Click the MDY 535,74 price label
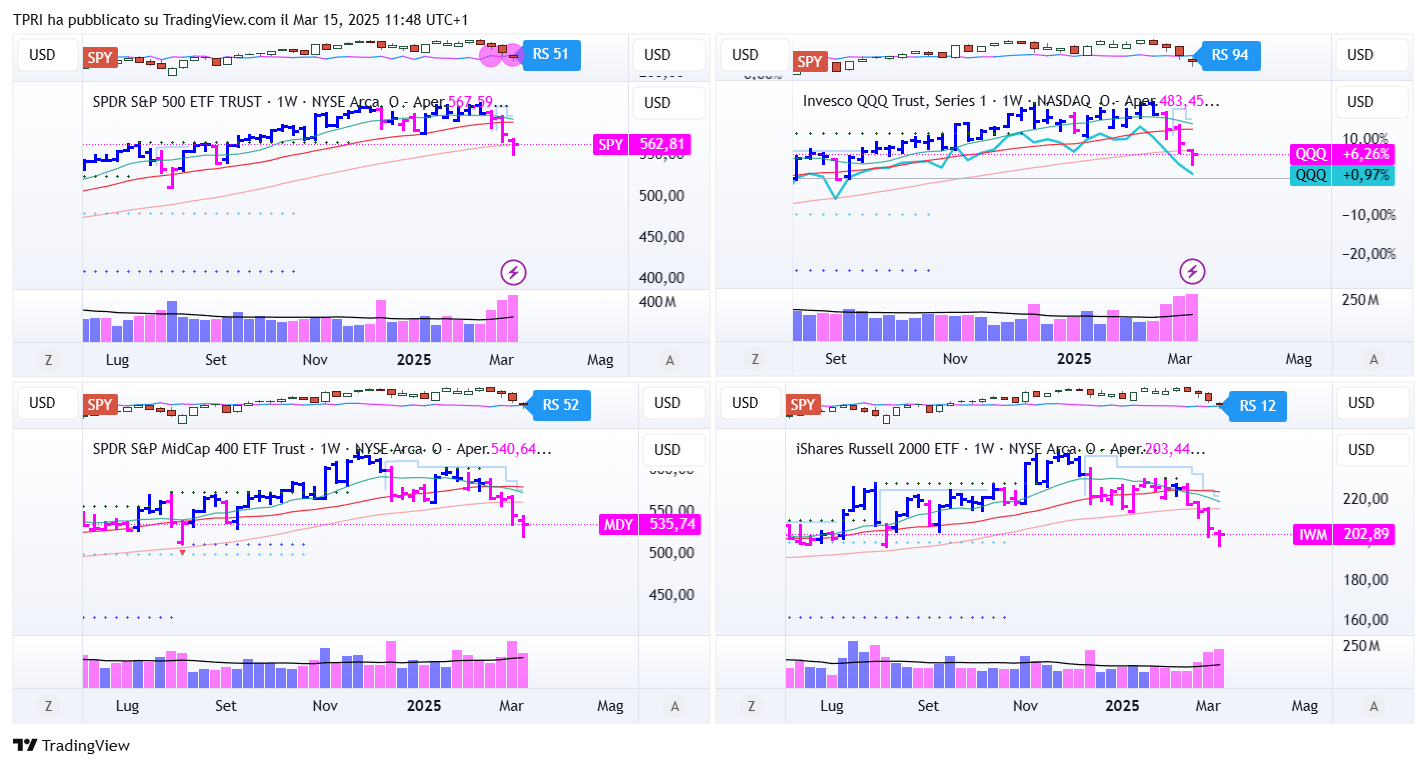Viewport: 1427px width, 767px height. click(x=647, y=524)
